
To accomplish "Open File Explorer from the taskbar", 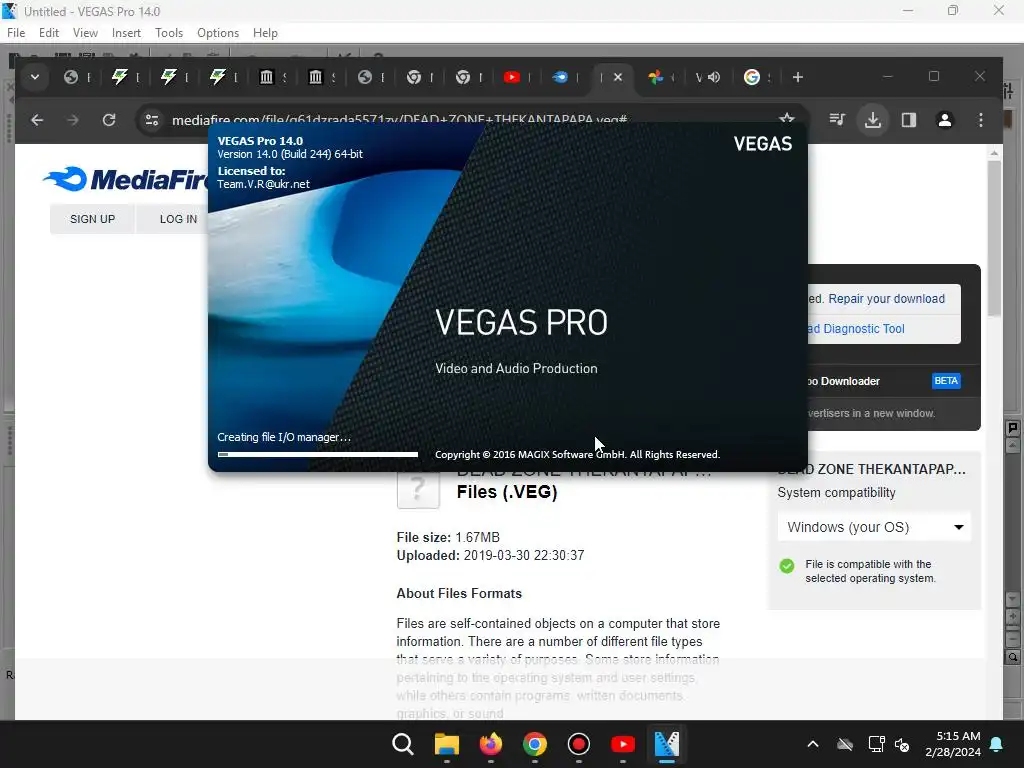I will pyautogui.click(x=447, y=744).
